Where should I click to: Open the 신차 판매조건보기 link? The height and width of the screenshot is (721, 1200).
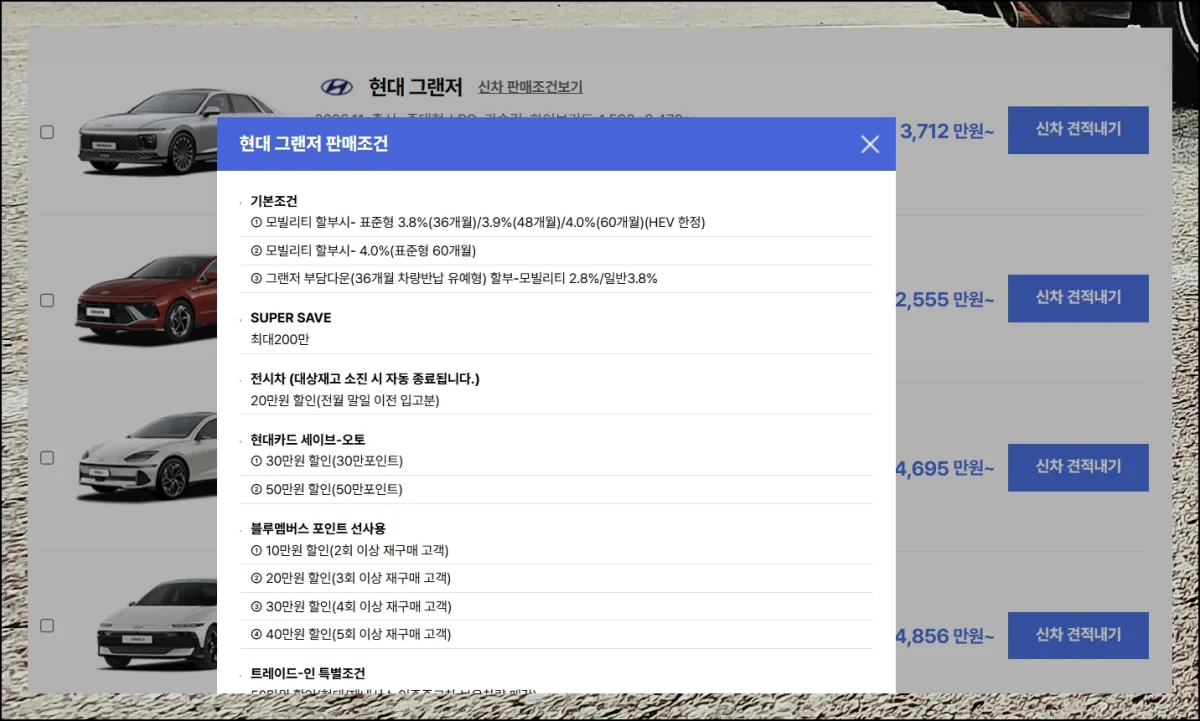(530, 87)
